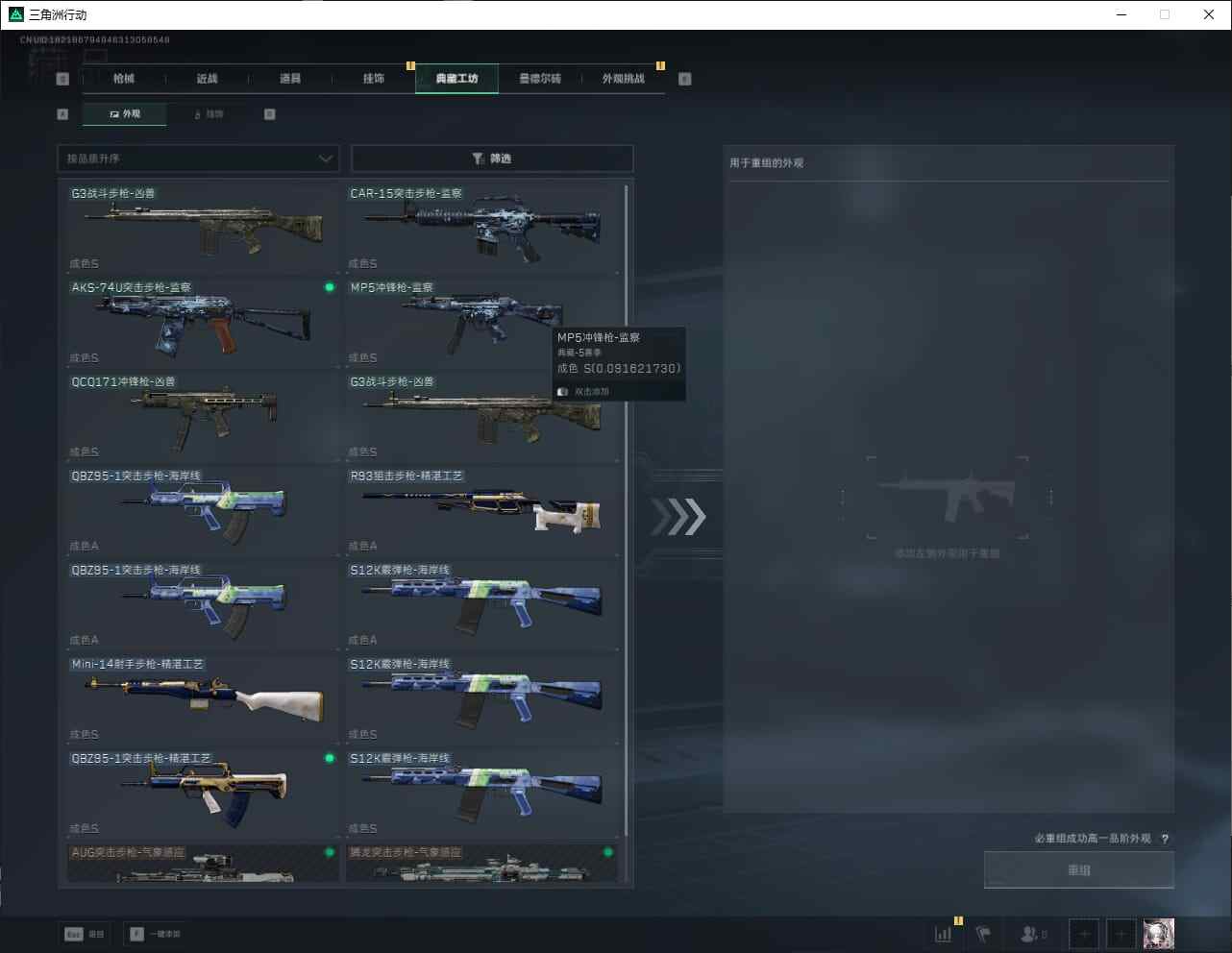This screenshot has height=953, width=1232.
Task: Choose the QCQ171冲锋枪-凶兽 skin card
Action: [203, 417]
